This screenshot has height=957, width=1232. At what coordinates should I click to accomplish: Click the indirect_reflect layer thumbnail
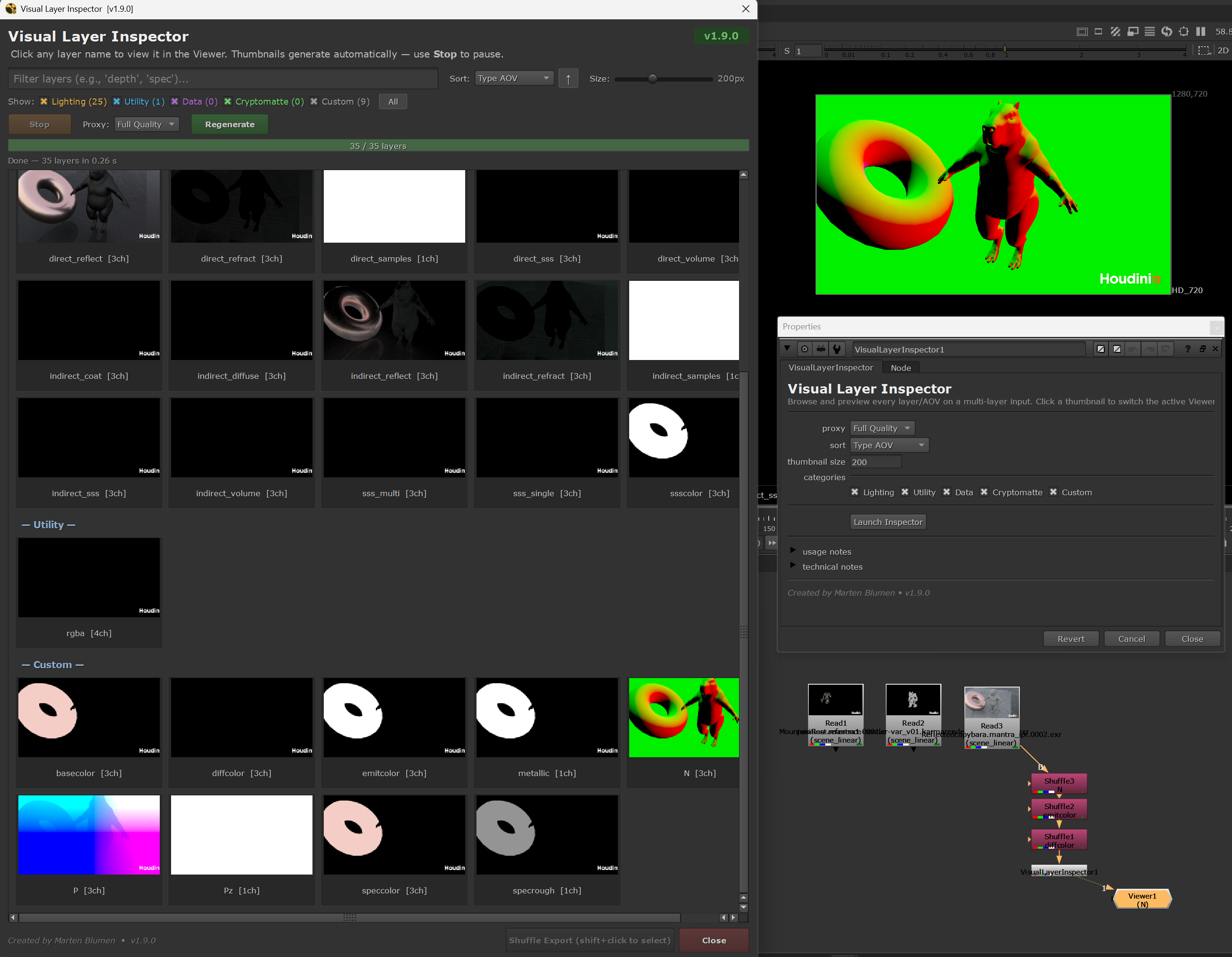pos(394,320)
